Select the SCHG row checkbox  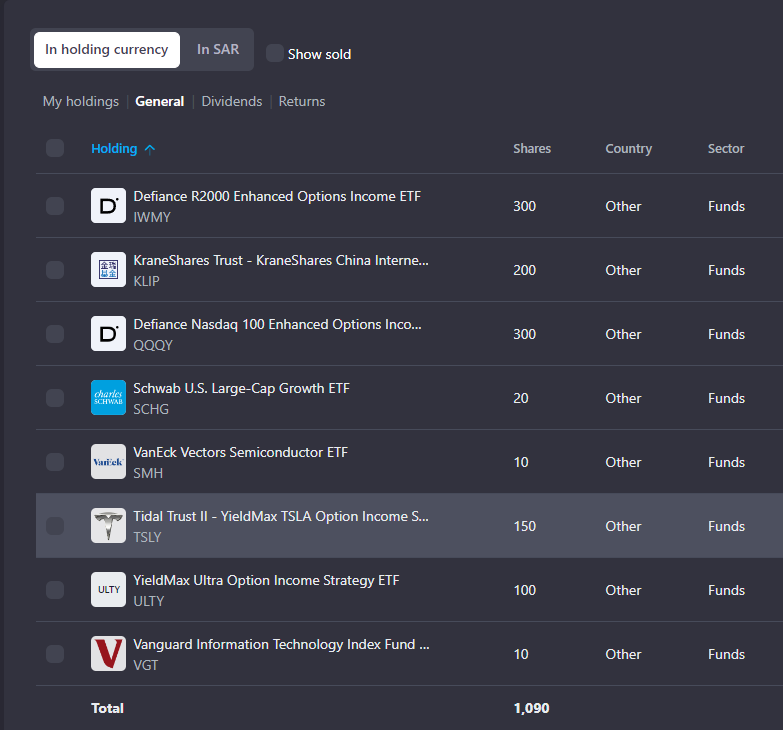pyautogui.click(x=55, y=397)
